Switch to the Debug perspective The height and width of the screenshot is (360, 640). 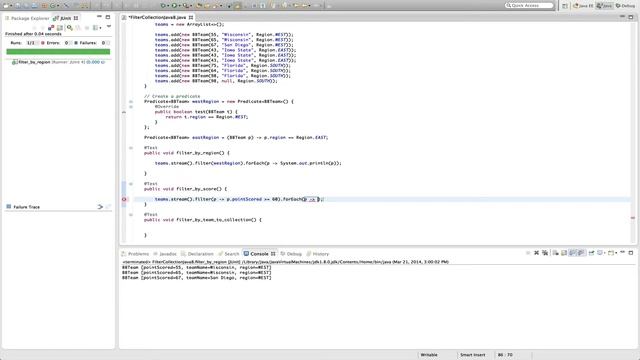[x=625, y=6]
